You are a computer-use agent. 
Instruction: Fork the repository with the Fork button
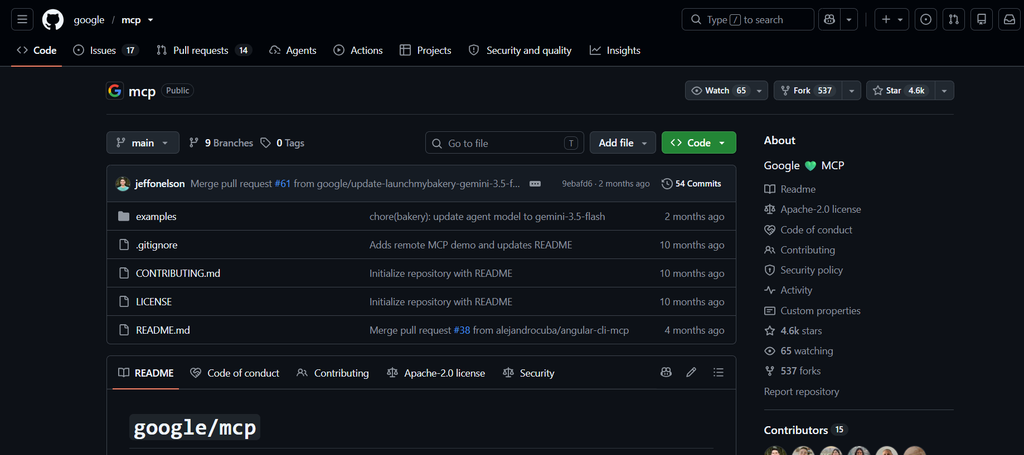click(808, 91)
